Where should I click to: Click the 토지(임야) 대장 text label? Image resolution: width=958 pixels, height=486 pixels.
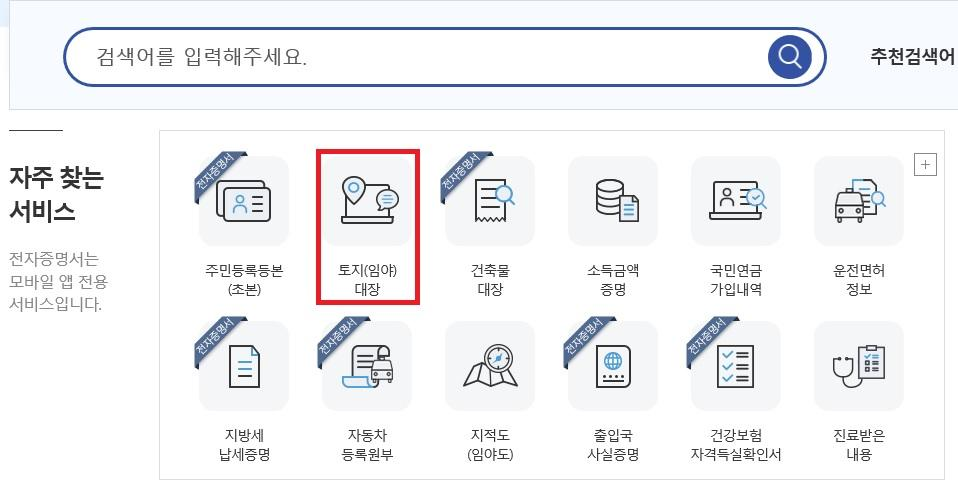click(x=367, y=279)
